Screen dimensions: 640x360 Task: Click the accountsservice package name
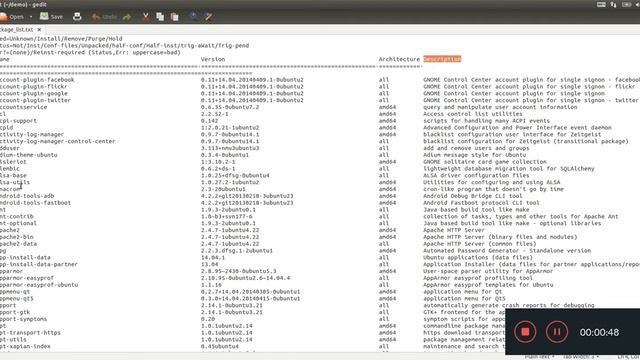point(23,107)
